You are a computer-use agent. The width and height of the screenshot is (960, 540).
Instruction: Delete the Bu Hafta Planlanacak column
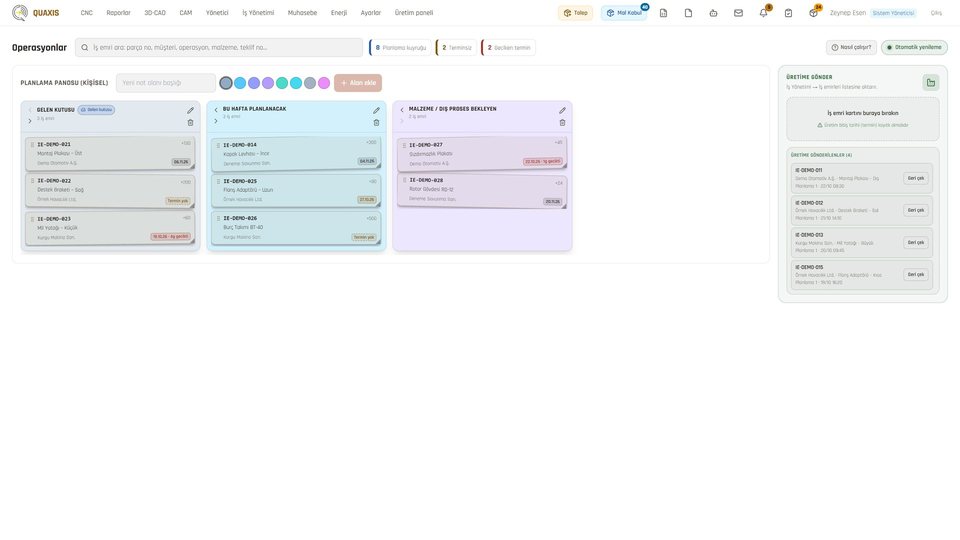pos(377,122)
